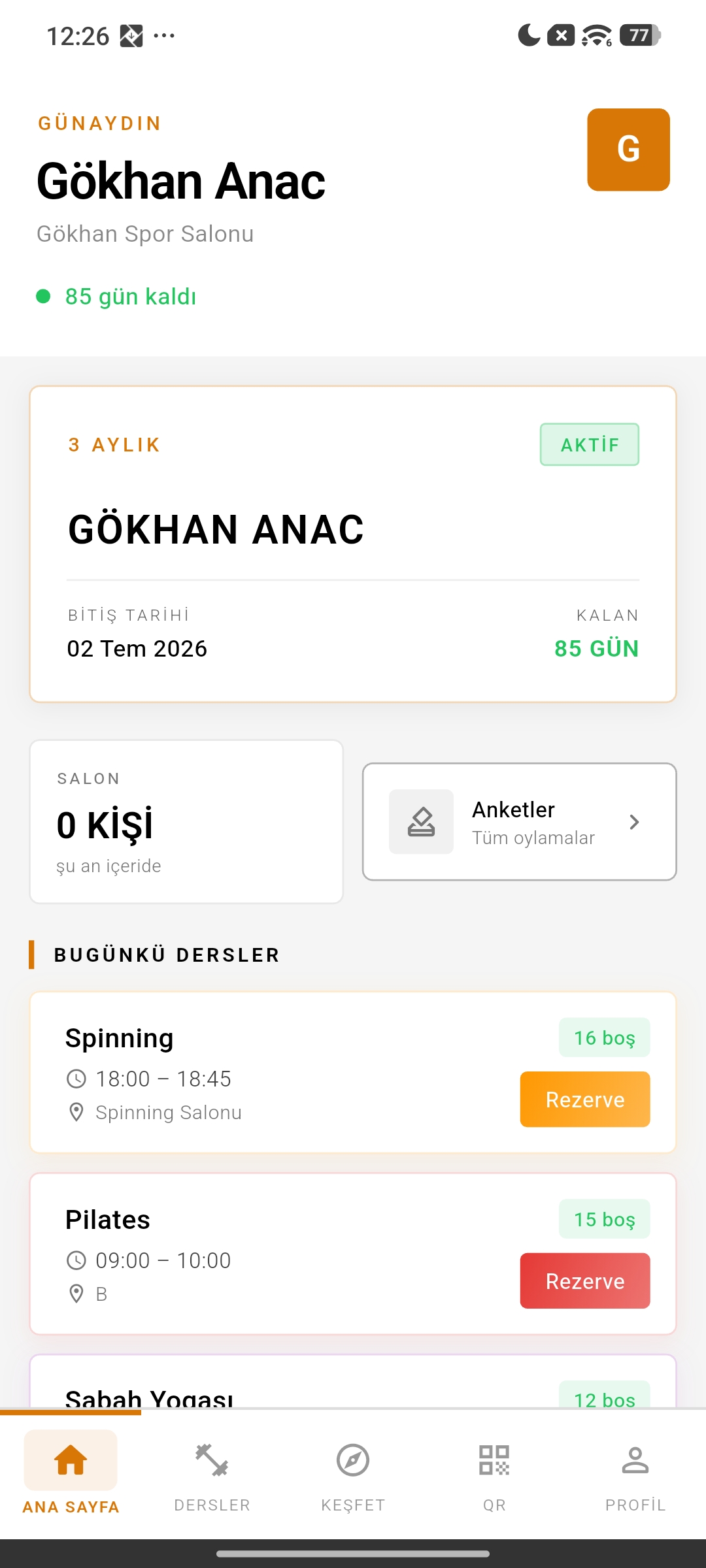Switch to the DERSLER tab label
This screenshot has height=1568, width=706.
[212, 1505]
